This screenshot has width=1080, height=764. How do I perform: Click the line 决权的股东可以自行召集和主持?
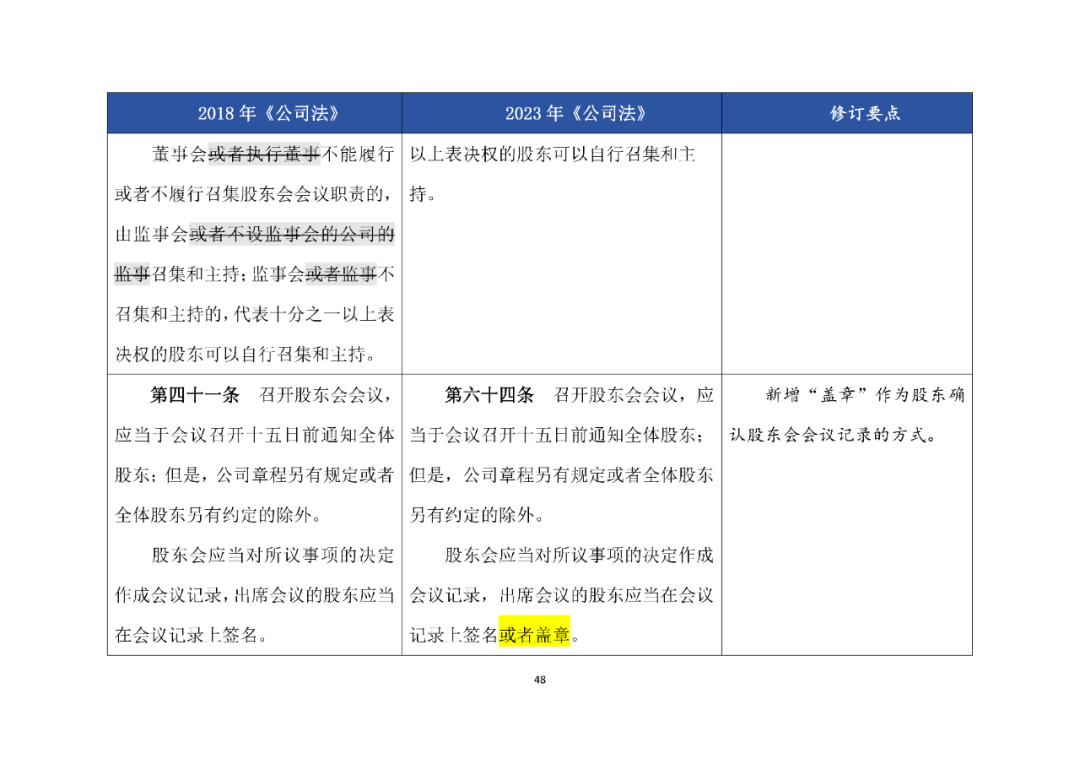pos(247,354)
